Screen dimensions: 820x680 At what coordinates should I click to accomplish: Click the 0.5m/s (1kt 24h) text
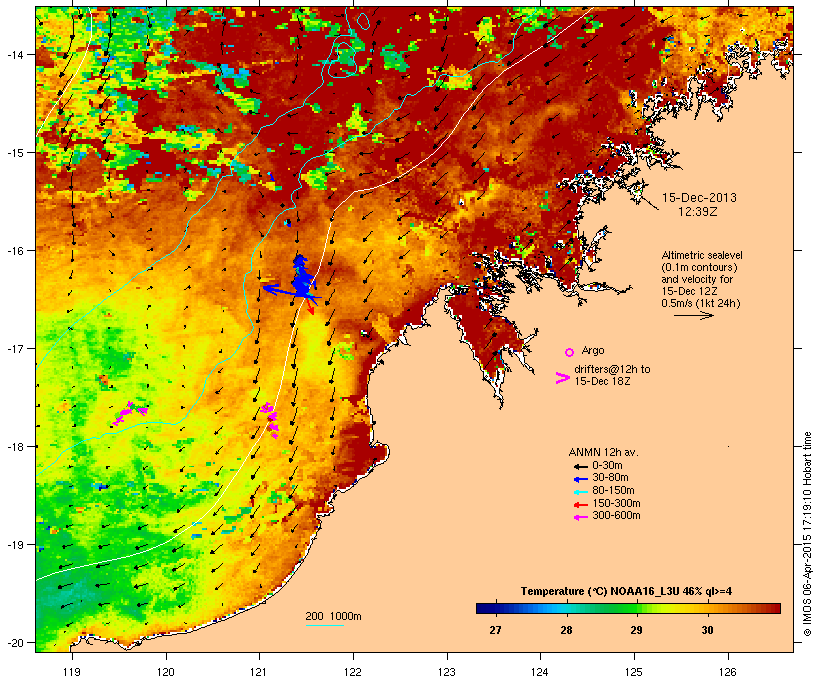pyautogui.click(x=701, y=303)
